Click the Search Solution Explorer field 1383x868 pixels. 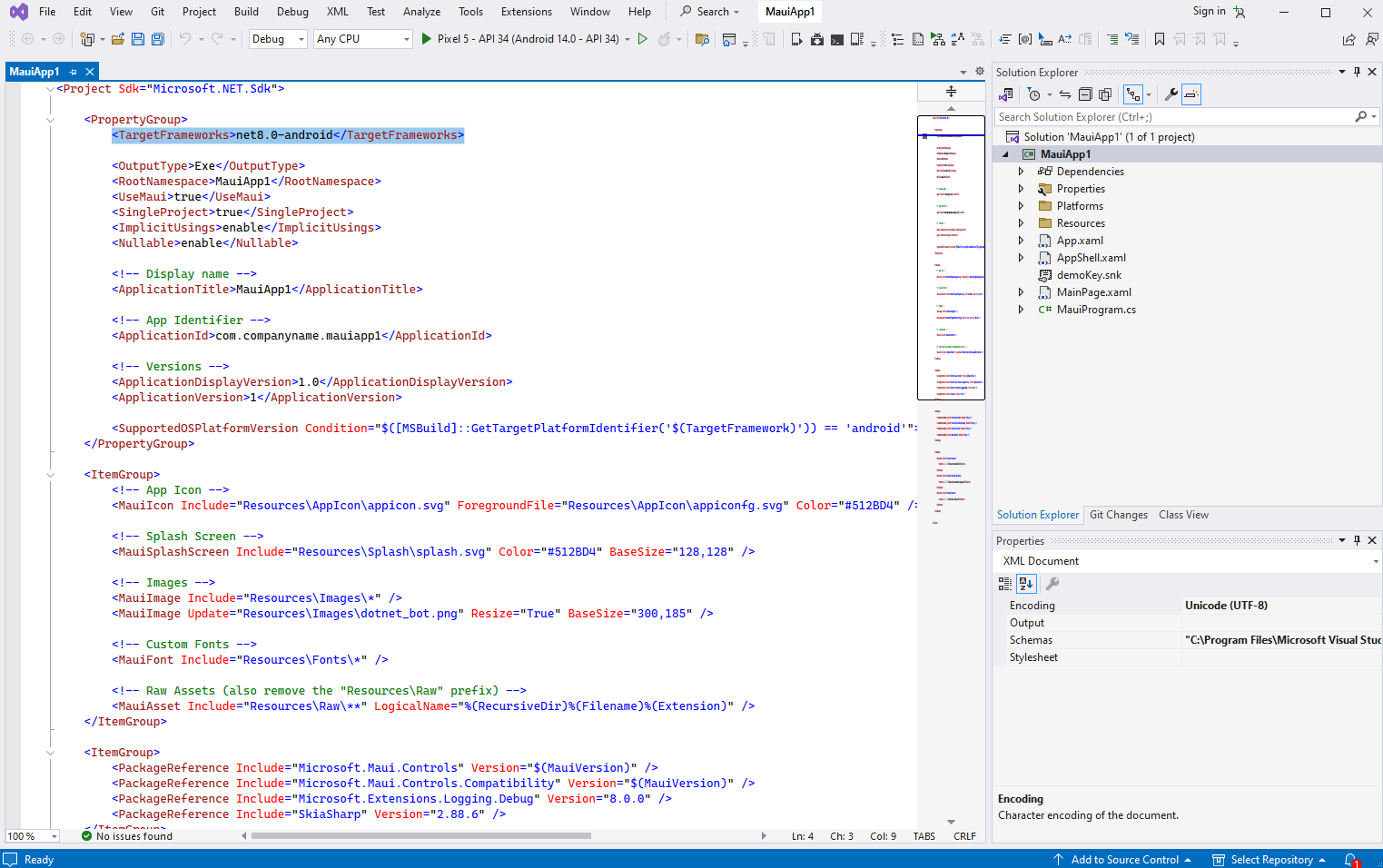1171,117
